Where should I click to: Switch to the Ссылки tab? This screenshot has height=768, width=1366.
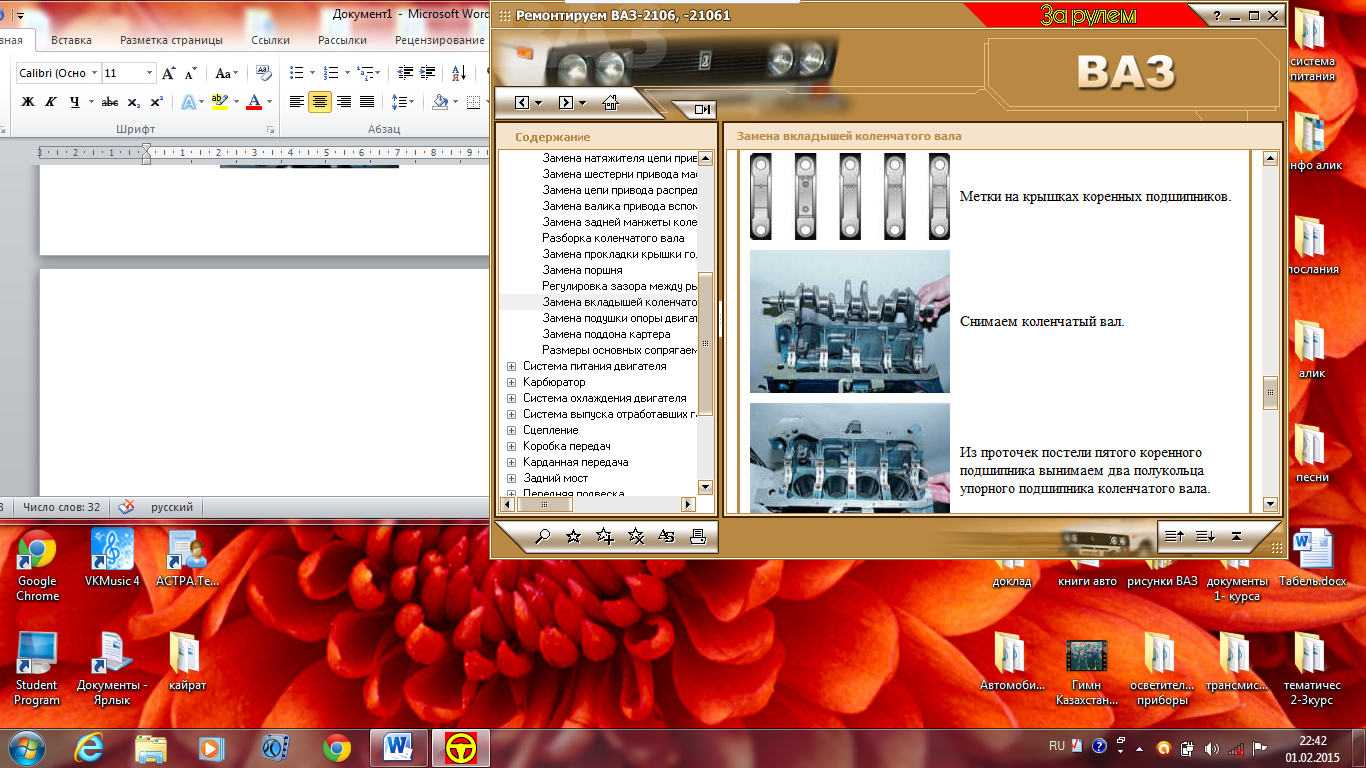(x=270, y=40)
